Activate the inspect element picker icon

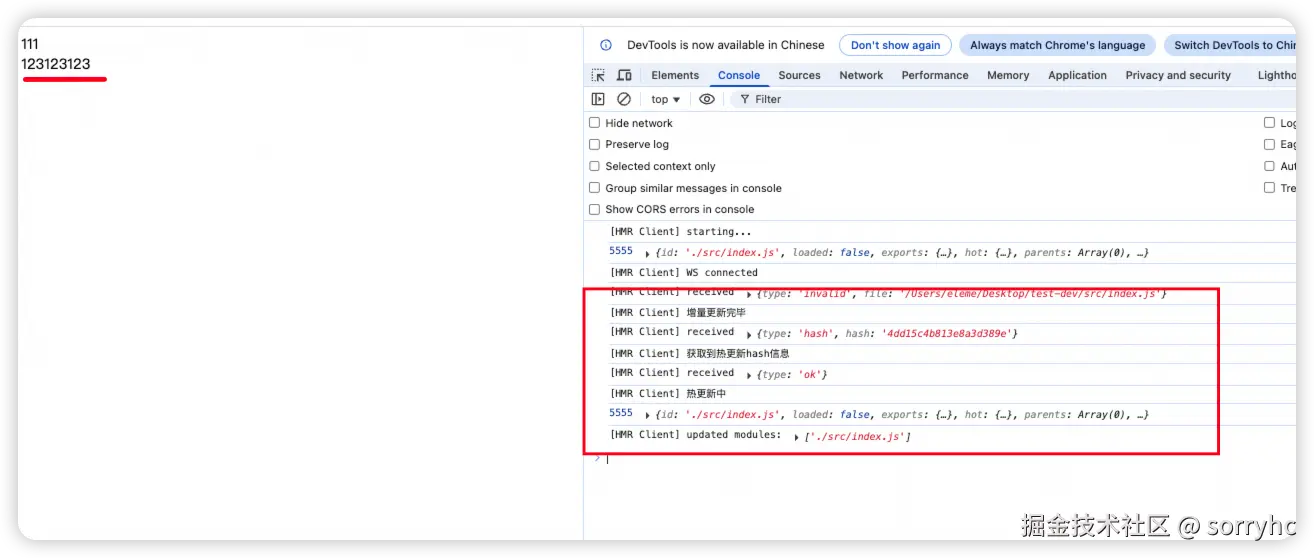[598, 75]
